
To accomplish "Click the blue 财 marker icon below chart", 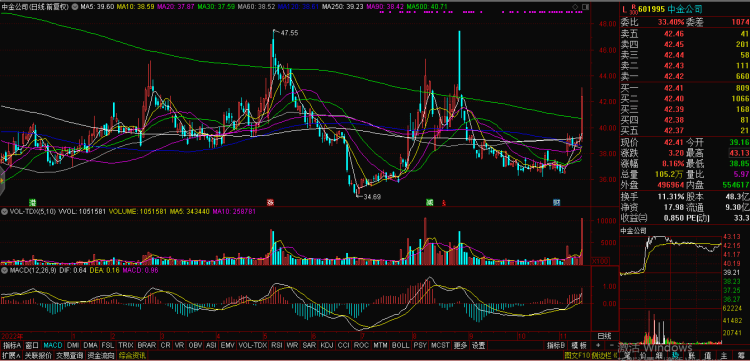I will click(556, 202).
